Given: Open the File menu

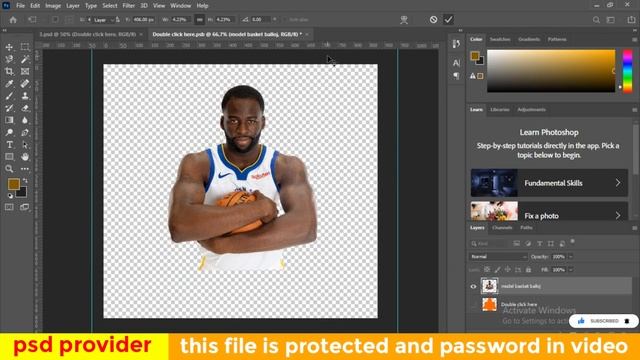Looking at the screenshot, I should click(x=20, y=6).
